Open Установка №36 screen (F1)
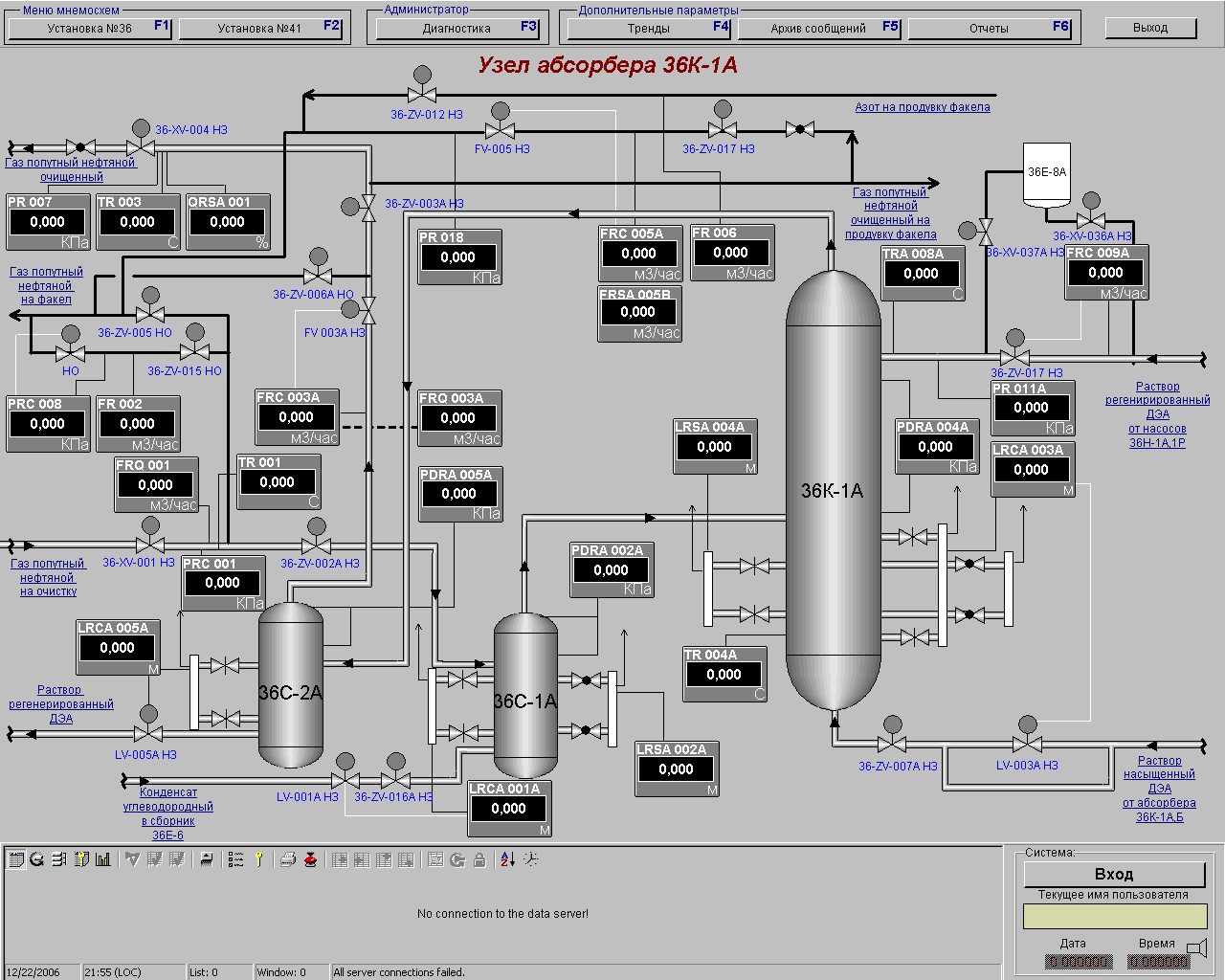 [90, 28]
